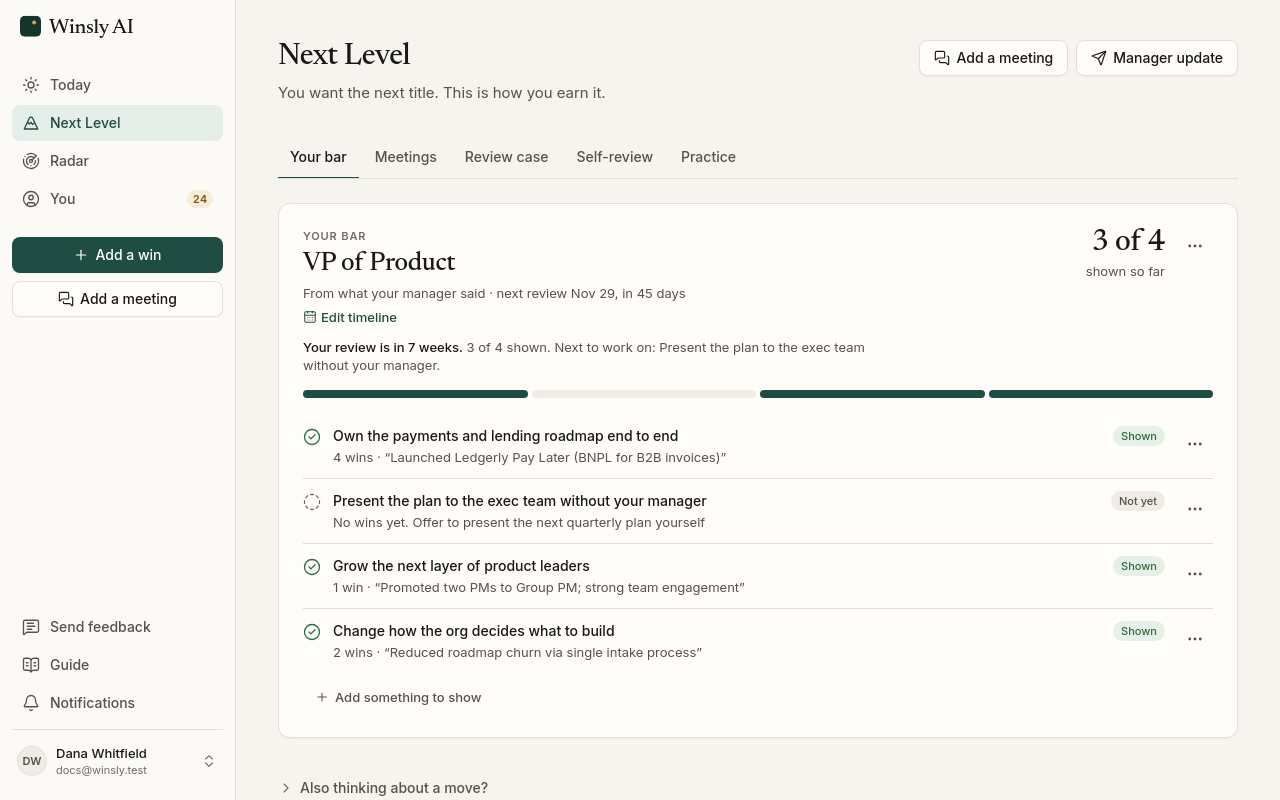Click the empty second progress segment
The width and height of the screenshot is (1280, 800).
(644, 394)
